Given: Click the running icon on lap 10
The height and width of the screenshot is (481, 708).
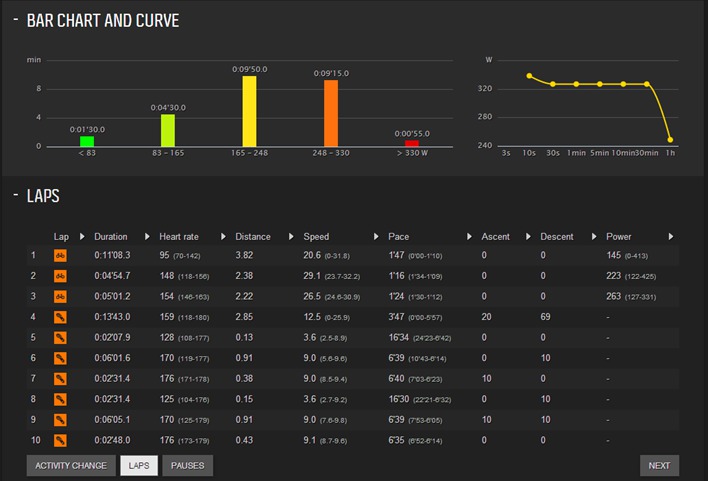Looking at the screenshot, I should point(60,440).
